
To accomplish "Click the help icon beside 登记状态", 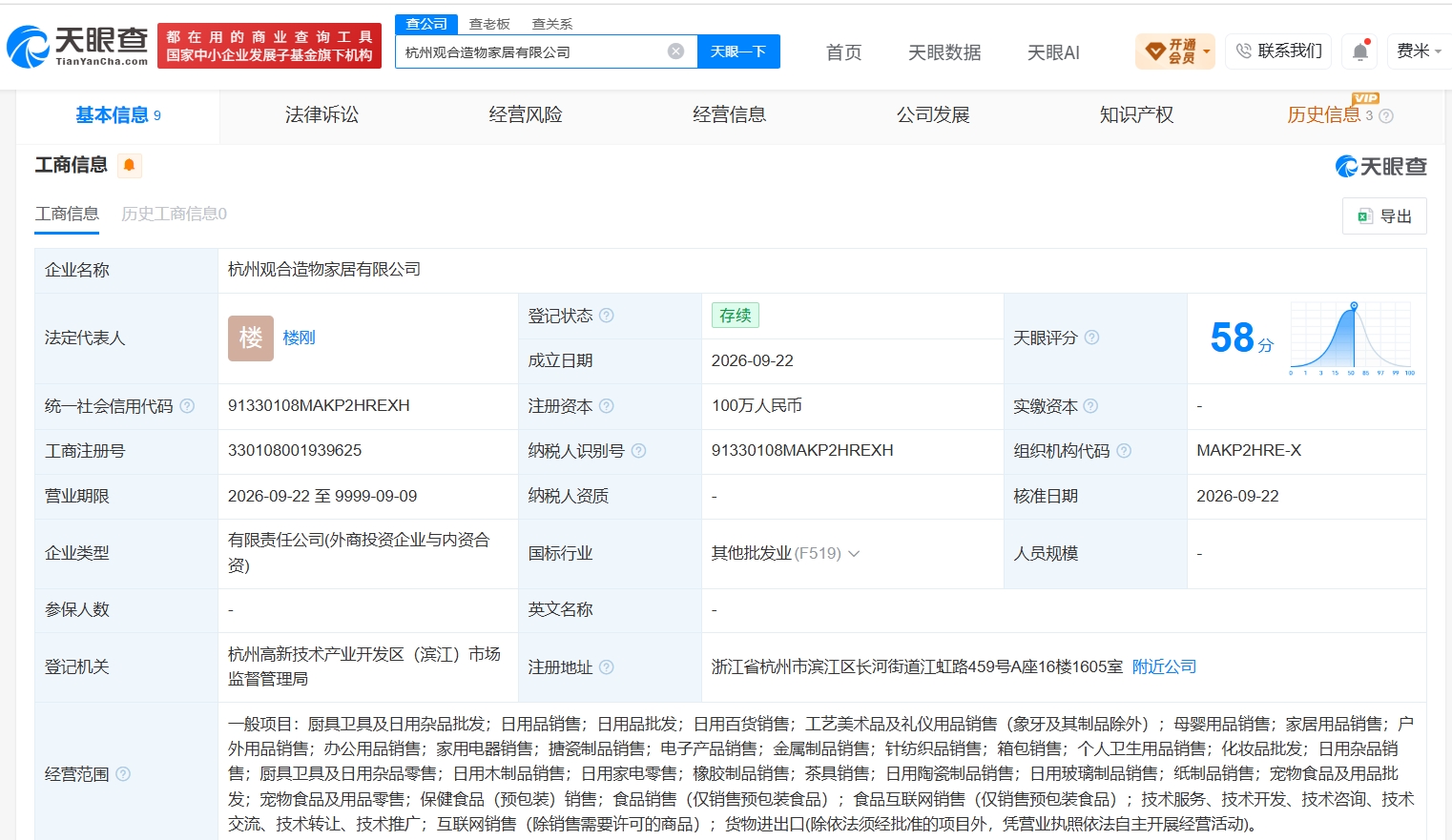I will [x=607, y=316].
